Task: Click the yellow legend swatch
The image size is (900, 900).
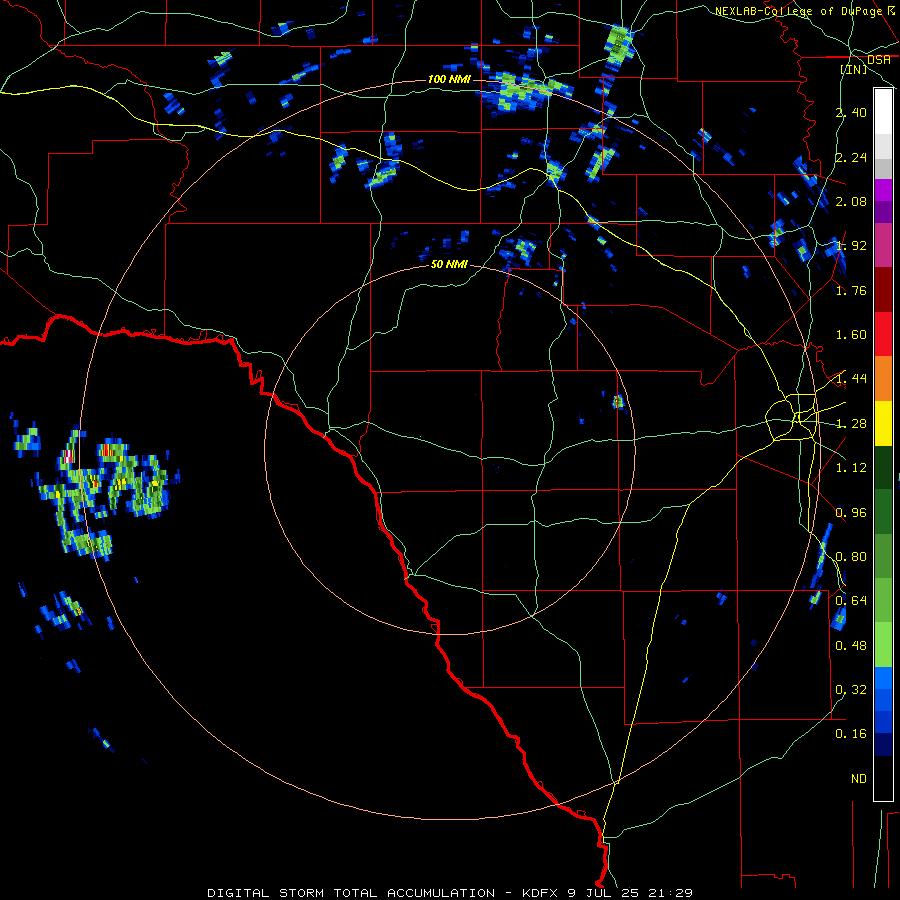Action: (883, 423)
